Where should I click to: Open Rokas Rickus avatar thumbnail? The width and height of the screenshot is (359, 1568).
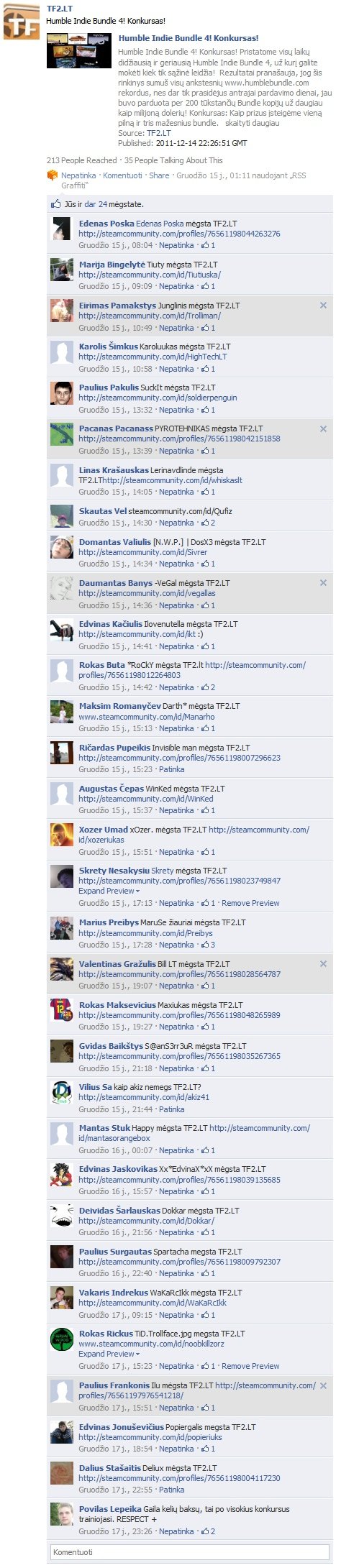(62, 1340)
